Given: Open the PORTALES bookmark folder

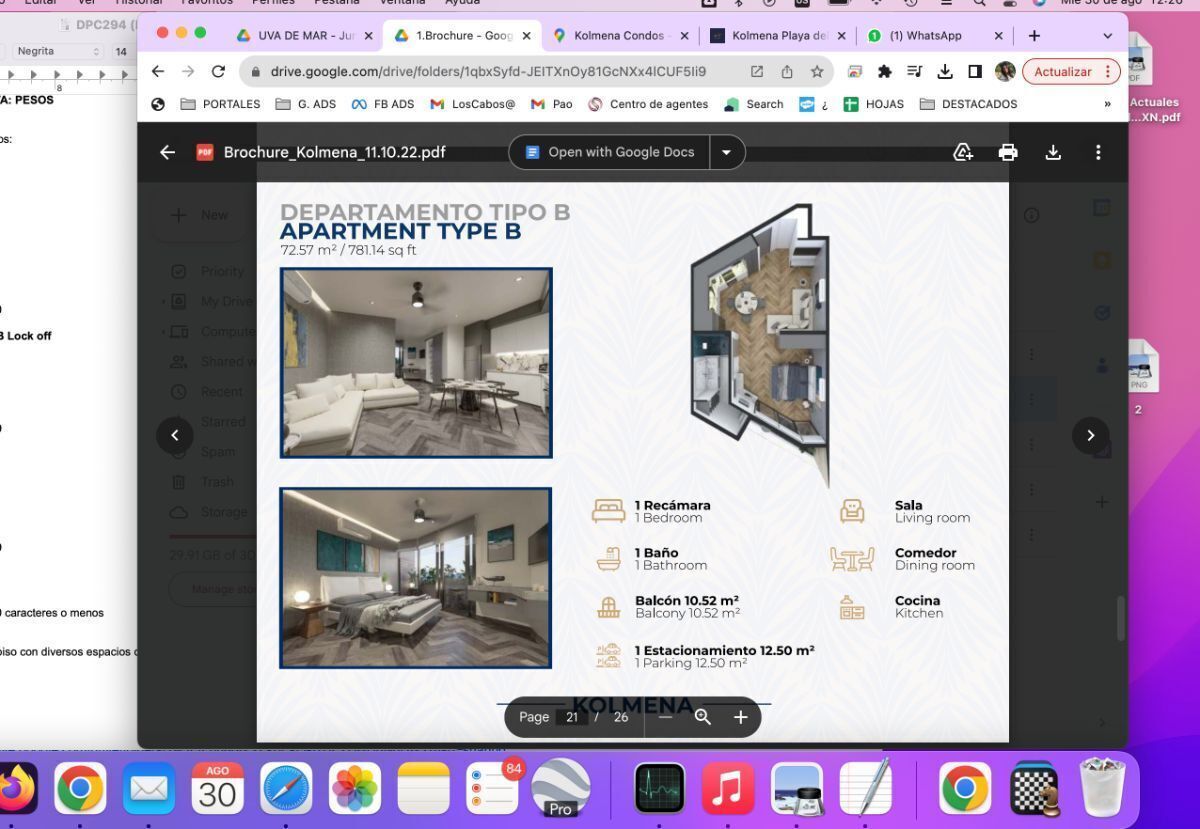Looking at the screenshot, I should tap(221, 104).
